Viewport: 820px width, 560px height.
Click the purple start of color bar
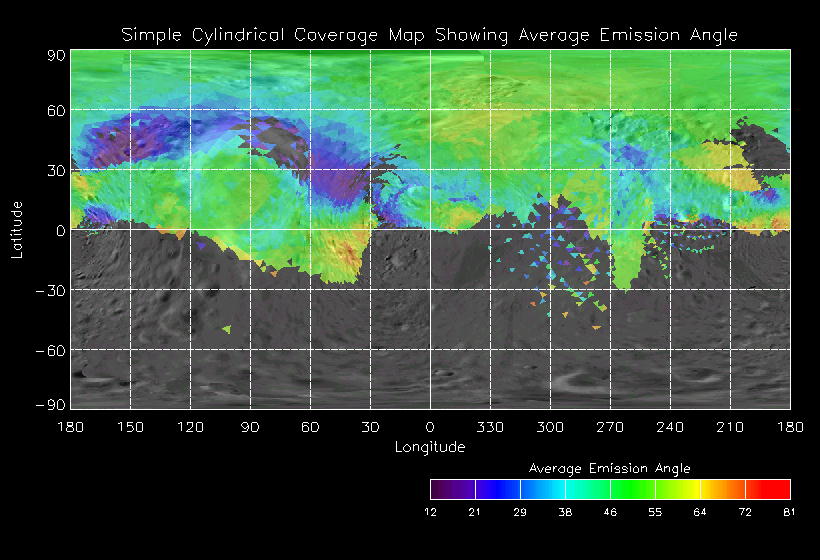pyautogui.click(x=453, y=489)
